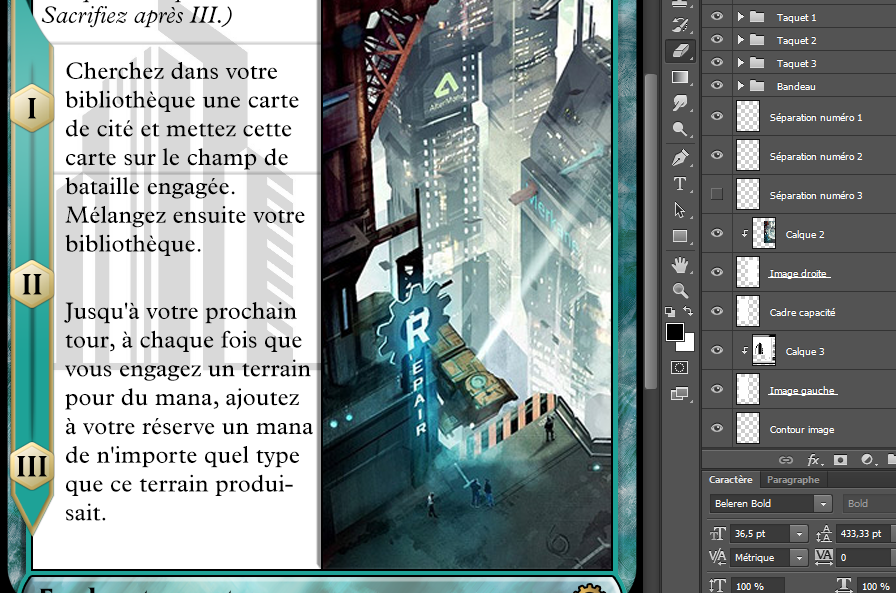
Task: Select the Image droite layer name
Action: (x=798, y=274)
